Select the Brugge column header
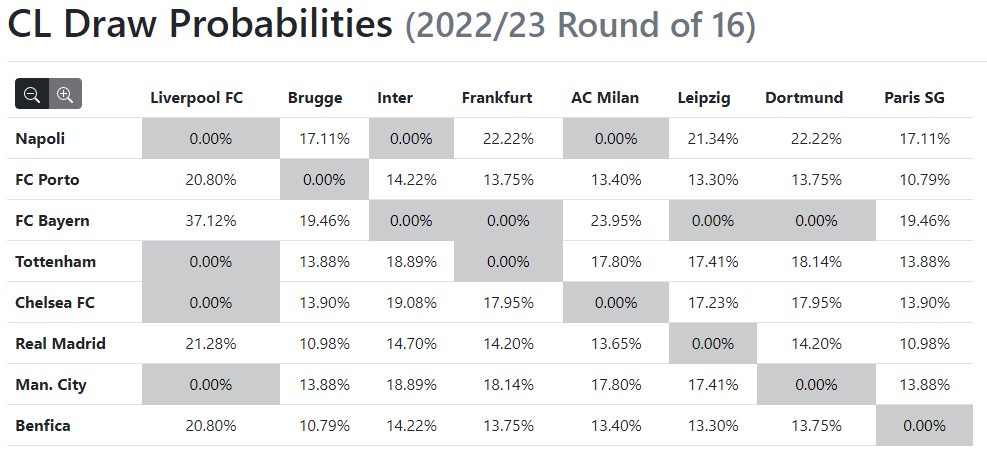 (315, 98)
